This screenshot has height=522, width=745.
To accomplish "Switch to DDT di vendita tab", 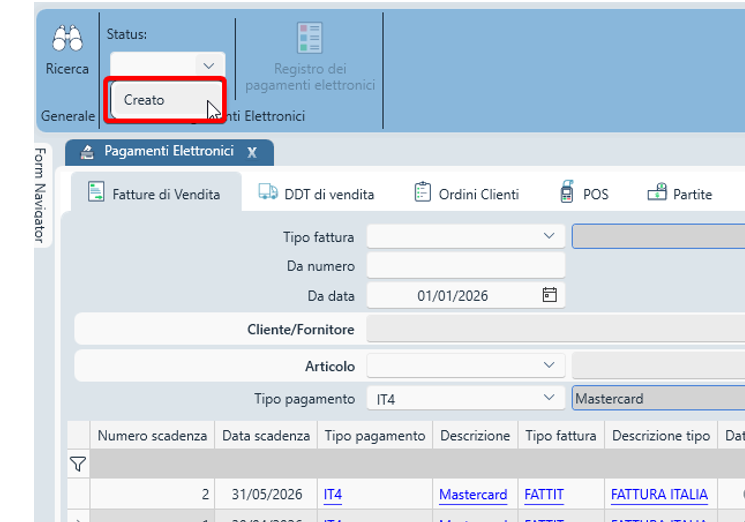I will [x=317, y=194].
